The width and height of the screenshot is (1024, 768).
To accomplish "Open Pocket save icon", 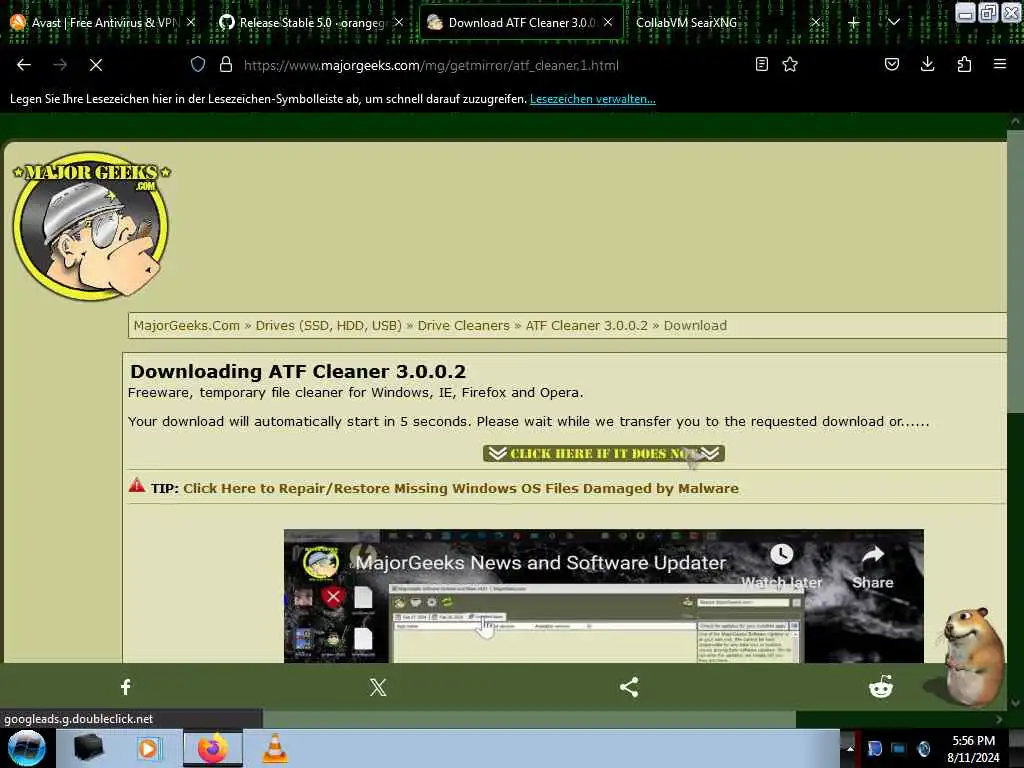I will point(891,64).
